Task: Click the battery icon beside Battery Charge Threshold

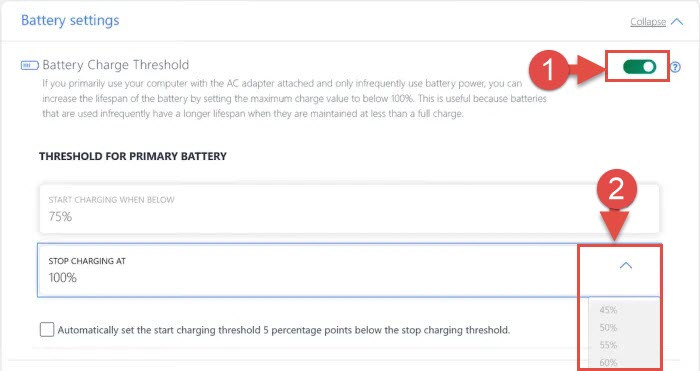Action: pyautogui.click(x=29, y=66)
